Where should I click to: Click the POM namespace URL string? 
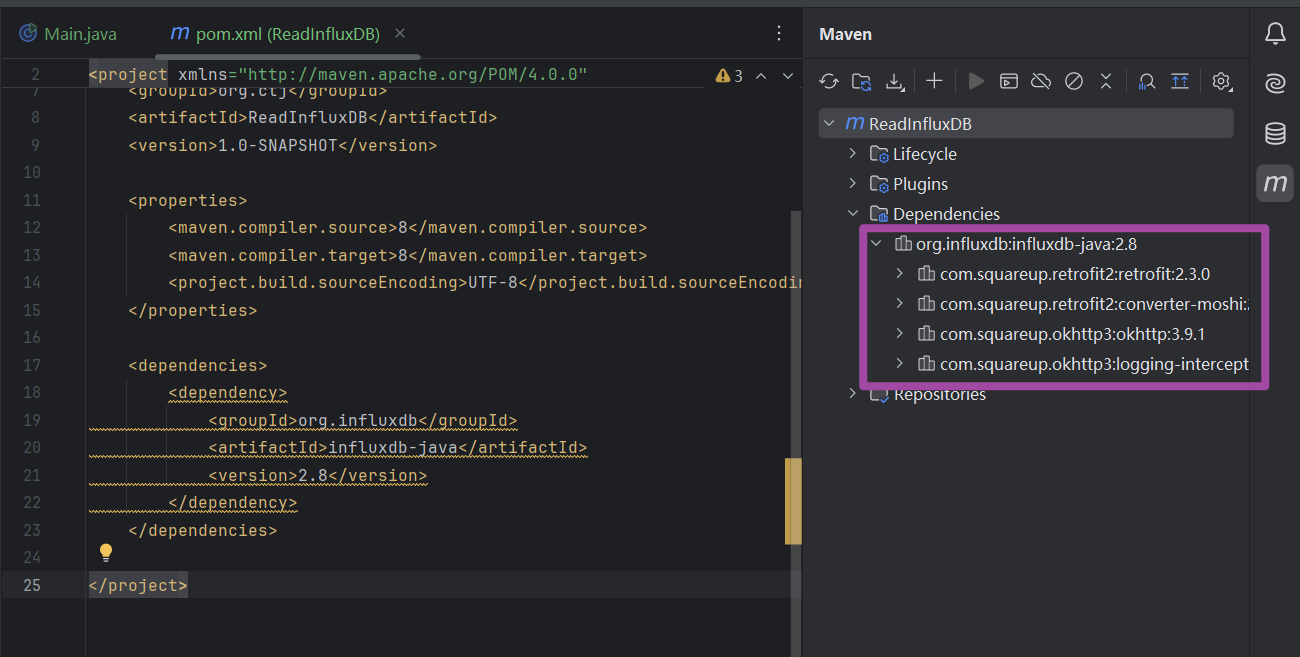413,75
